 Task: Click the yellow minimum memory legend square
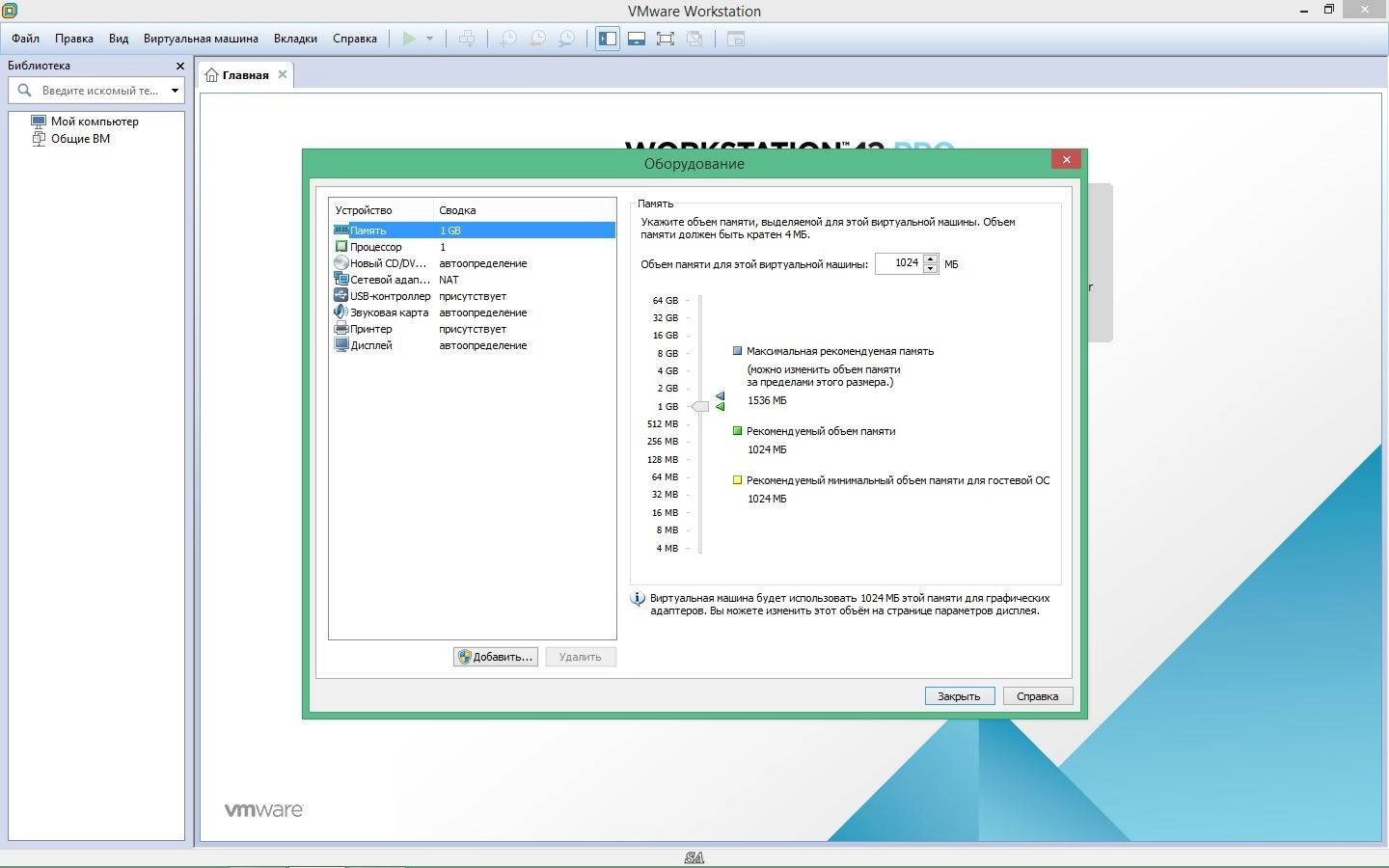click(738, 480)
